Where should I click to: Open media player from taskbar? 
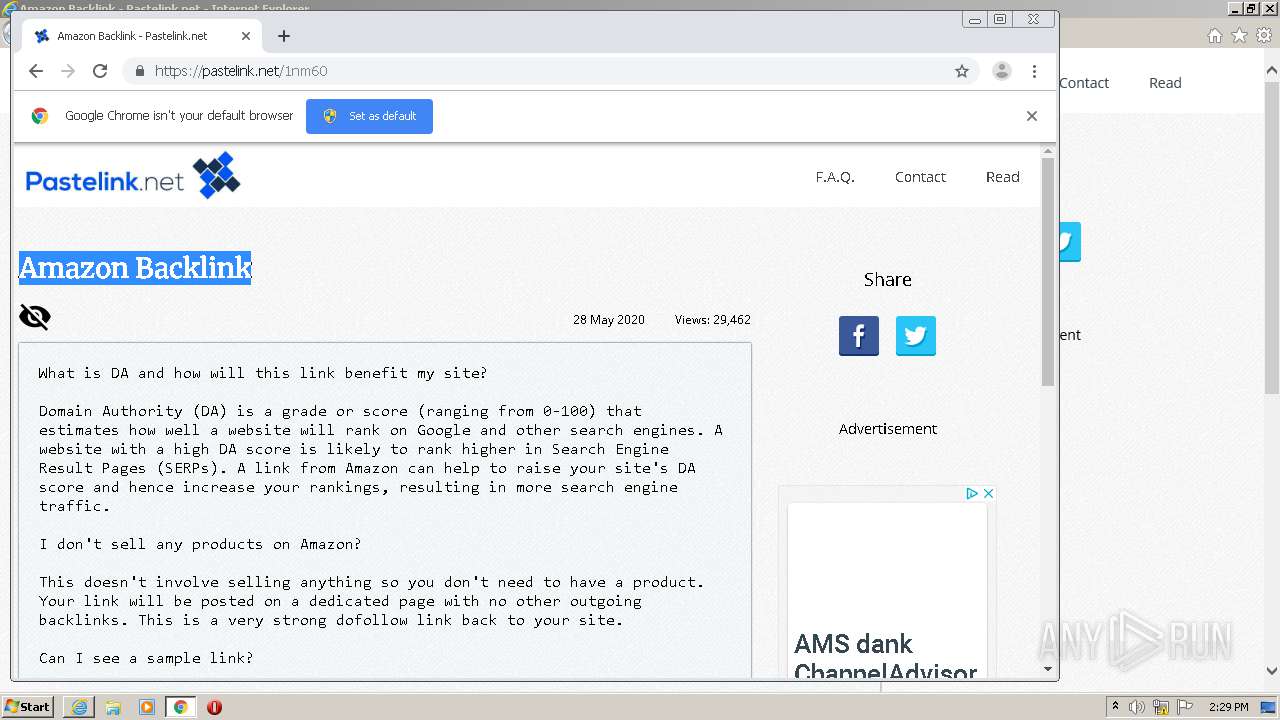click(147, 707)
